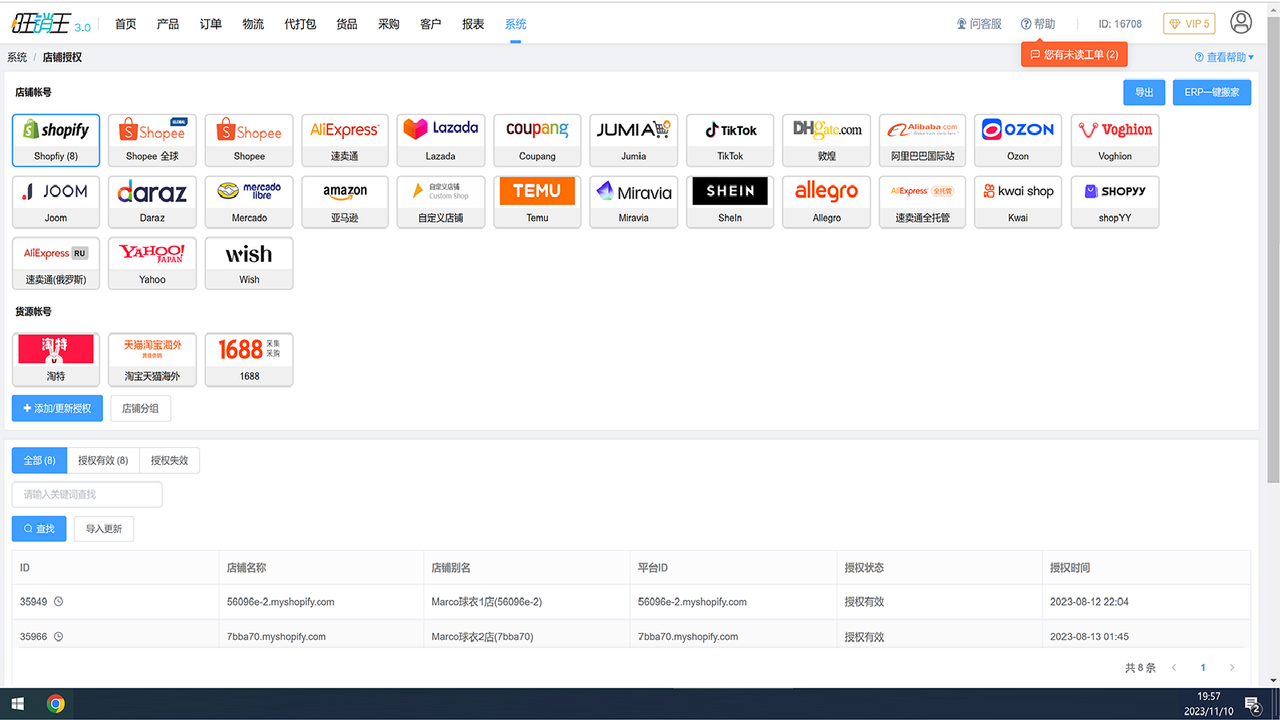This screenshot has height=720, width=1280.
Task: Select the Allegro platform tile
Action: click(x=826, y=202)
